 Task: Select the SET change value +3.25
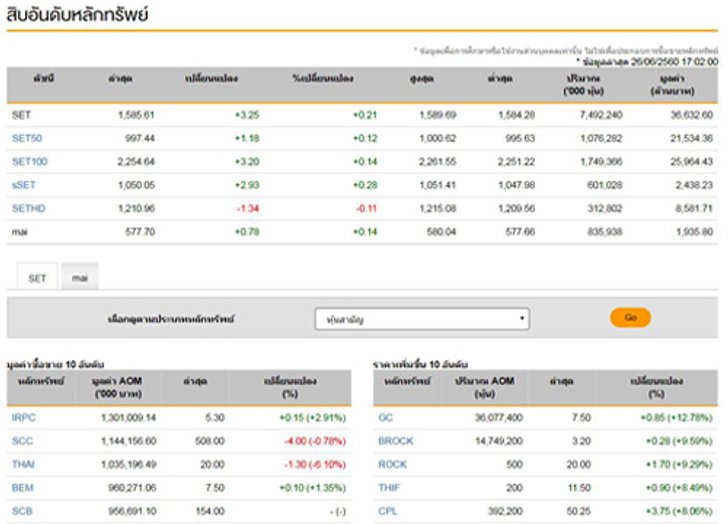[x=247, y=115]
